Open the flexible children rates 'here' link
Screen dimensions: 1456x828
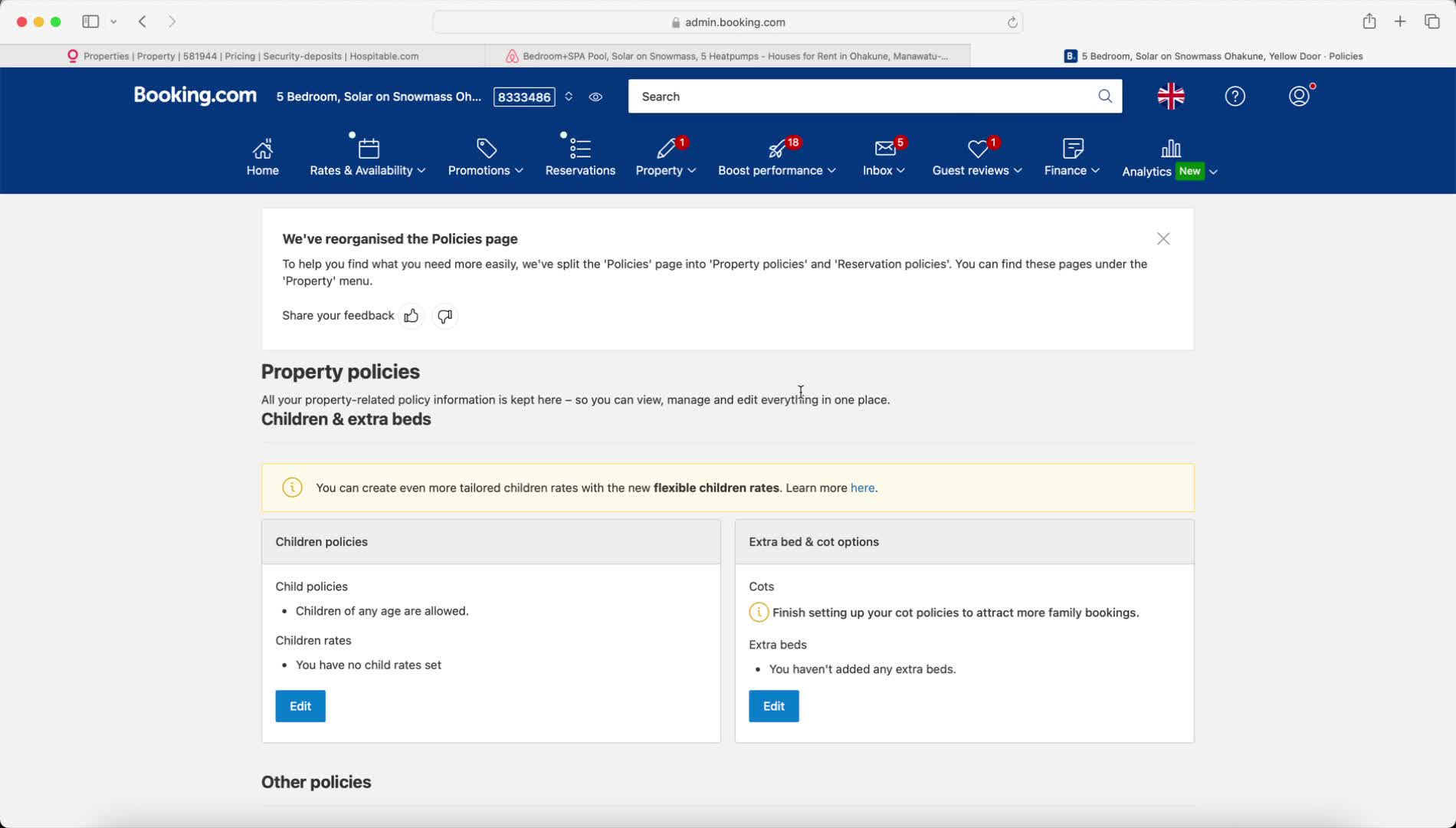[x=862, y=488]
